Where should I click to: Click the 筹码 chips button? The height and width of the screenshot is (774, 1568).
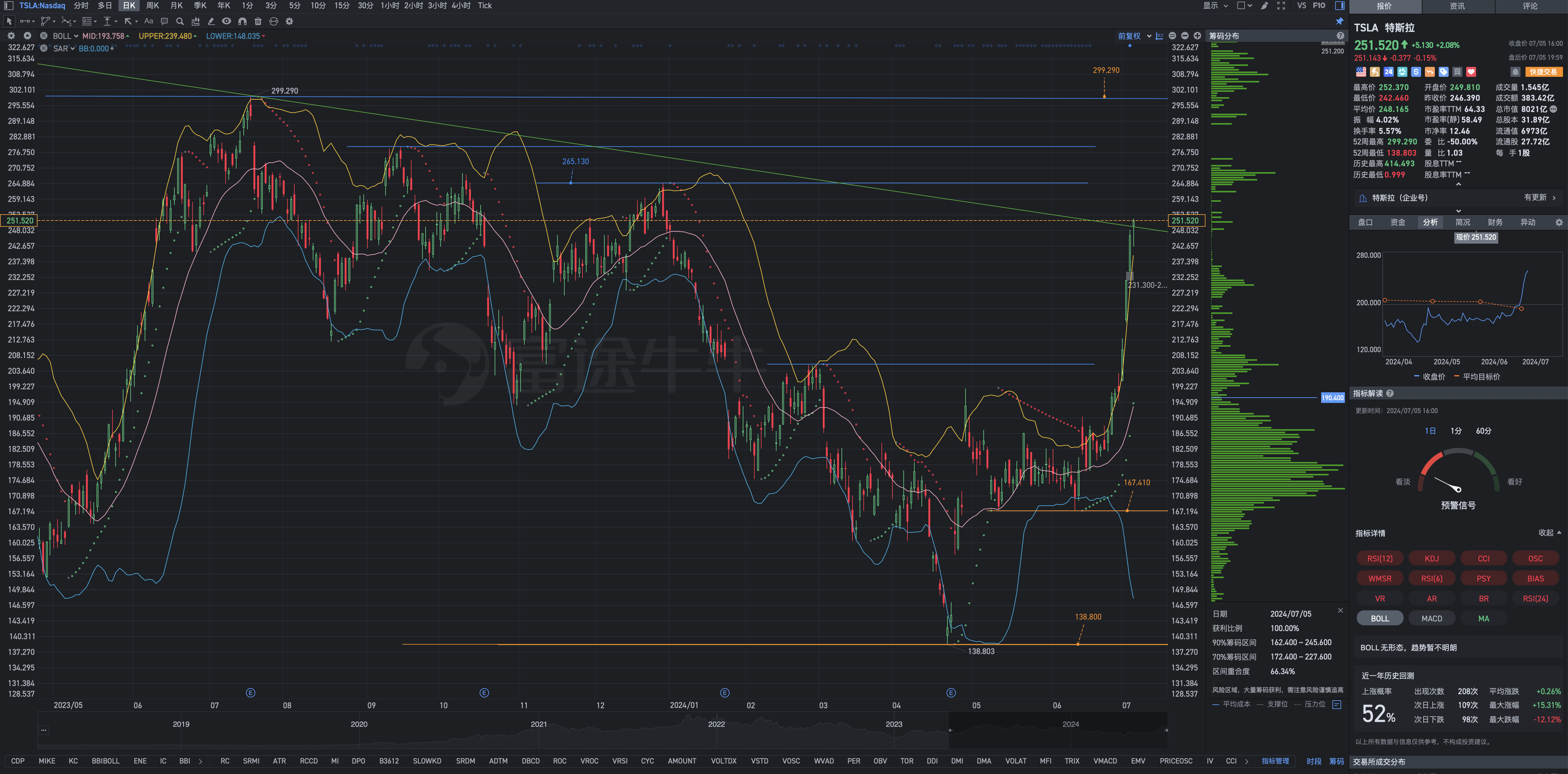click(x=1336, y=761)
